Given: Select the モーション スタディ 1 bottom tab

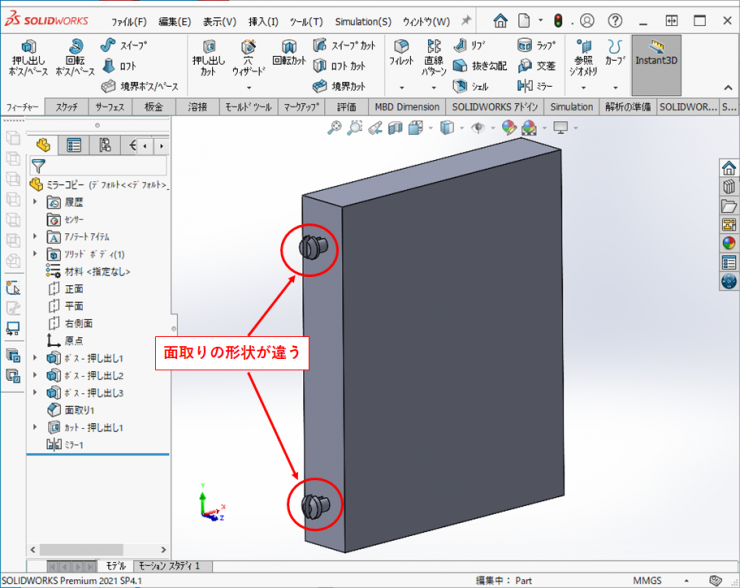Looking at the screenshot, I should click(x=170, y=566).
